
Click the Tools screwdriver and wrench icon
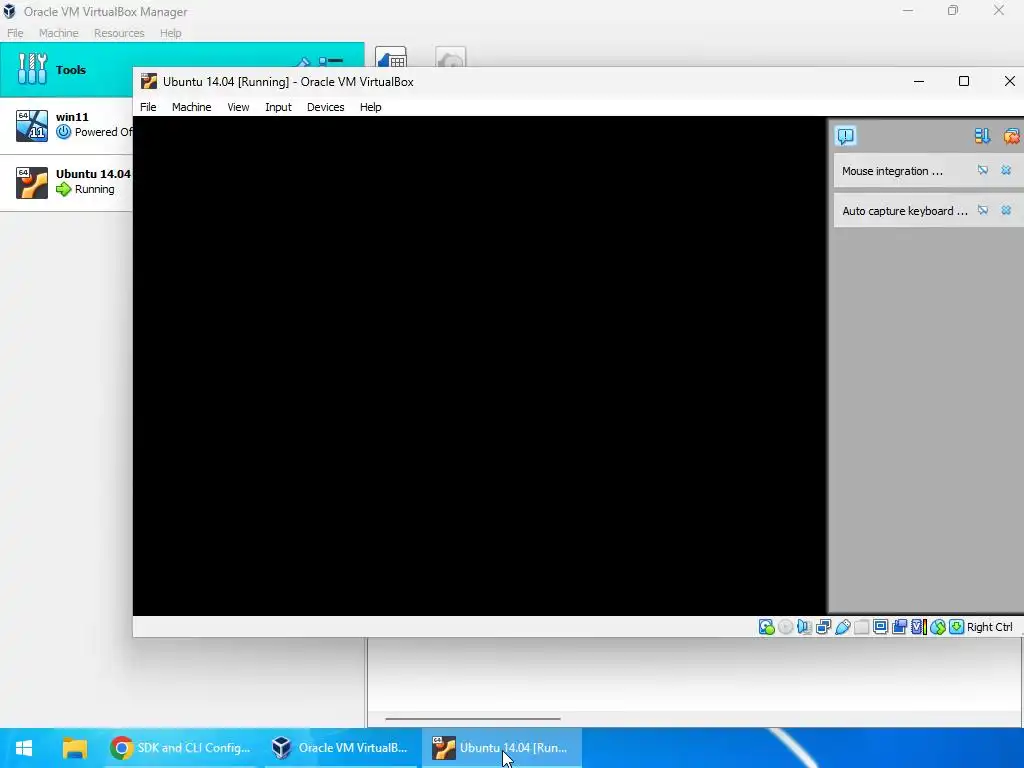tap(32, 69)
